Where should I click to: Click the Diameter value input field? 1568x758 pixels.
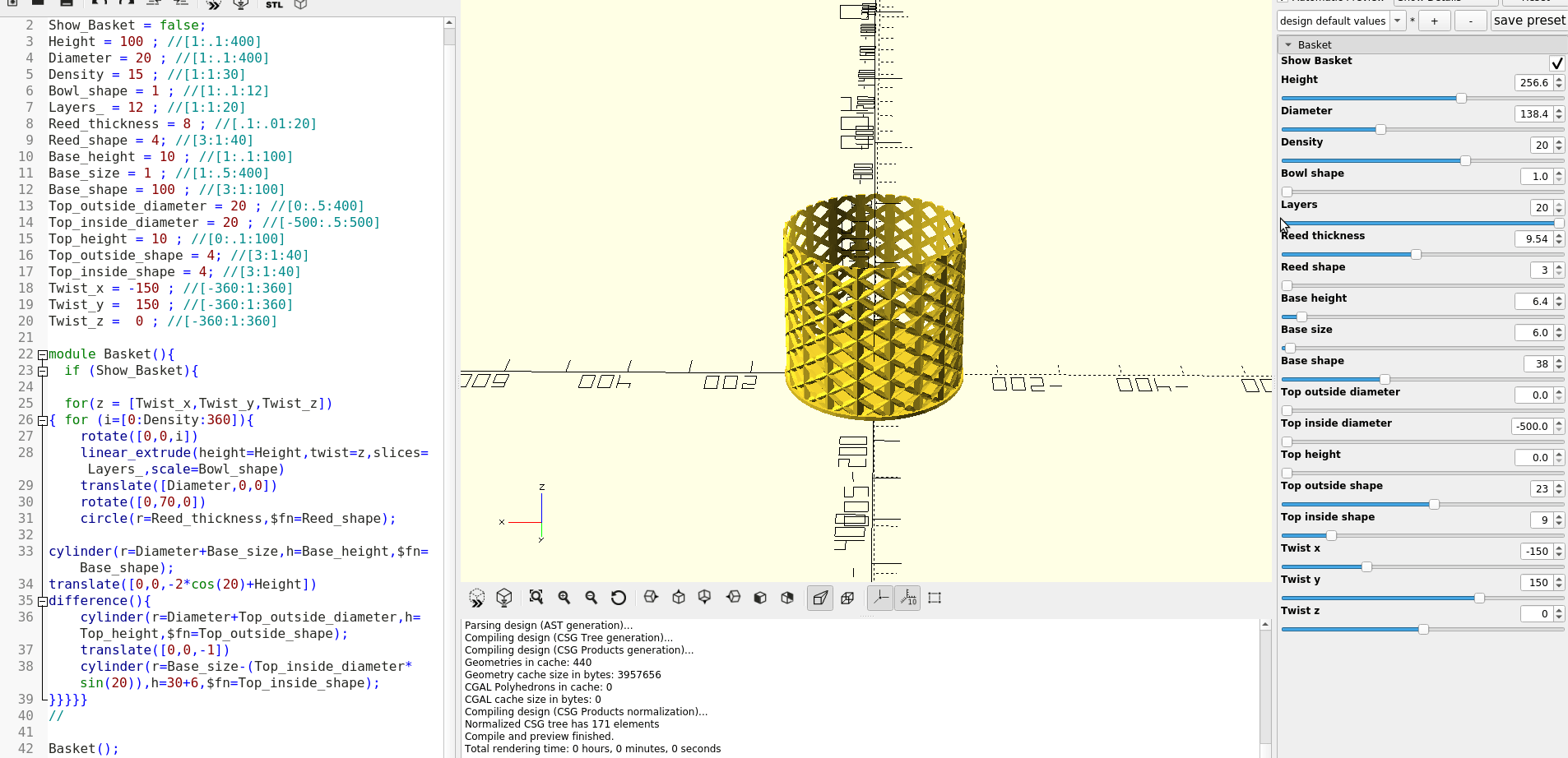click(x=1533, y=114)
